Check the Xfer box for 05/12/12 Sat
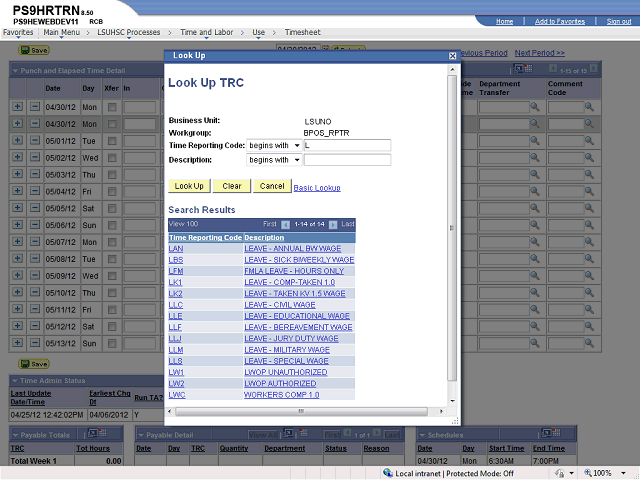Viewport: 640px width, 480px height. coord(113,327)
